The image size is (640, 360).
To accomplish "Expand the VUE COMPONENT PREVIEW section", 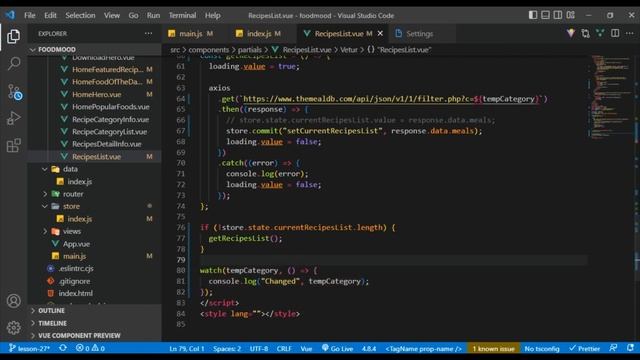I will coord(95,336).
